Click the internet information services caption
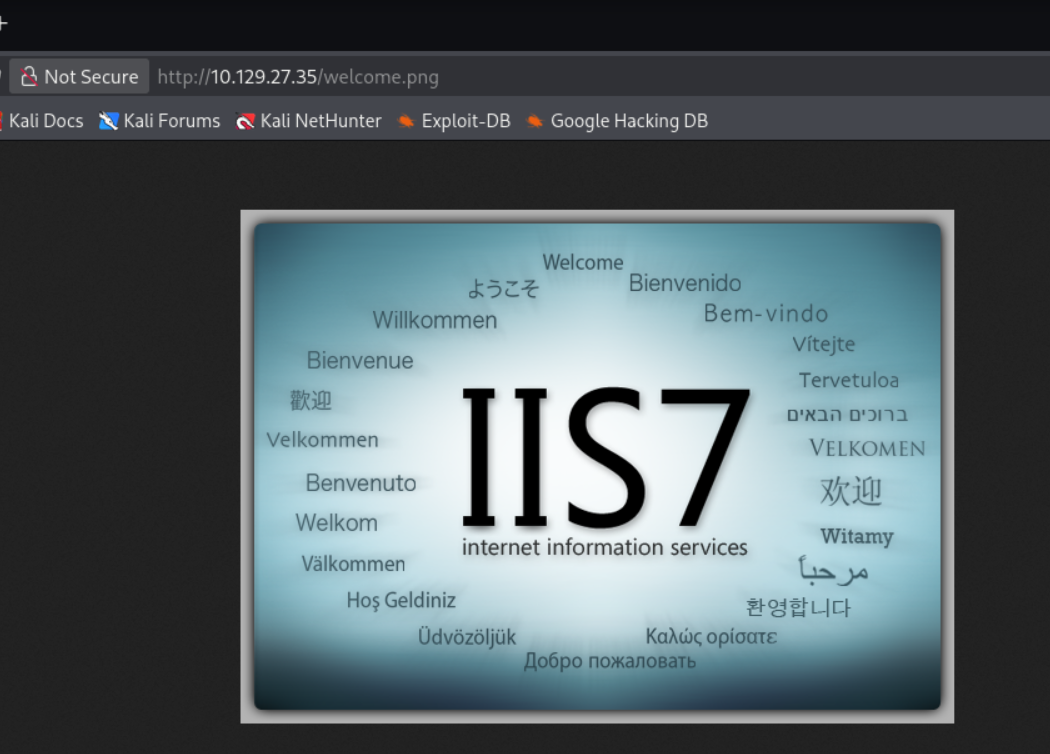 pyautogui.click(x=605, y=547)
